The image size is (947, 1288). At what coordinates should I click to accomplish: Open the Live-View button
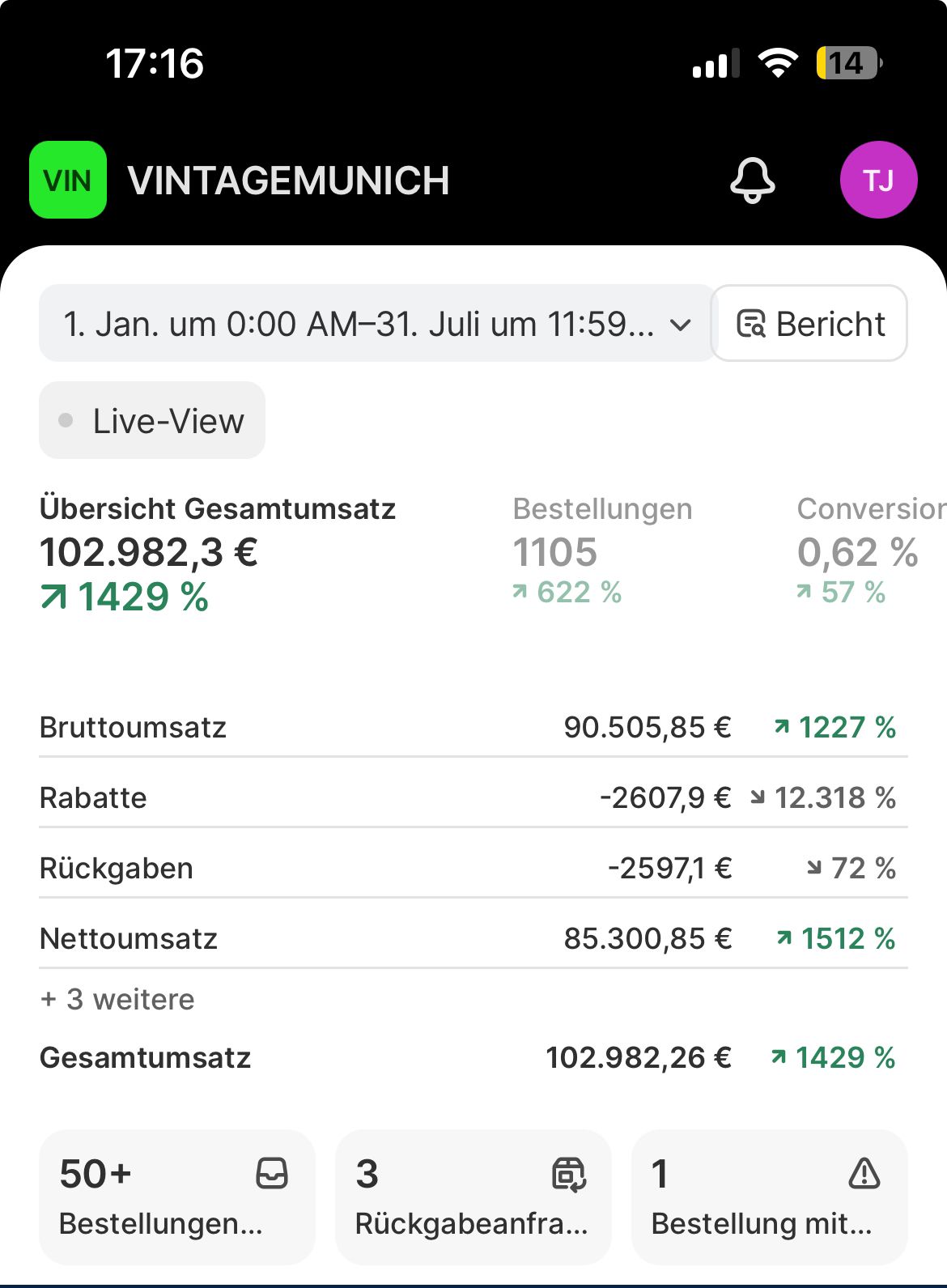pyautogui.click(x=152, y=421)
